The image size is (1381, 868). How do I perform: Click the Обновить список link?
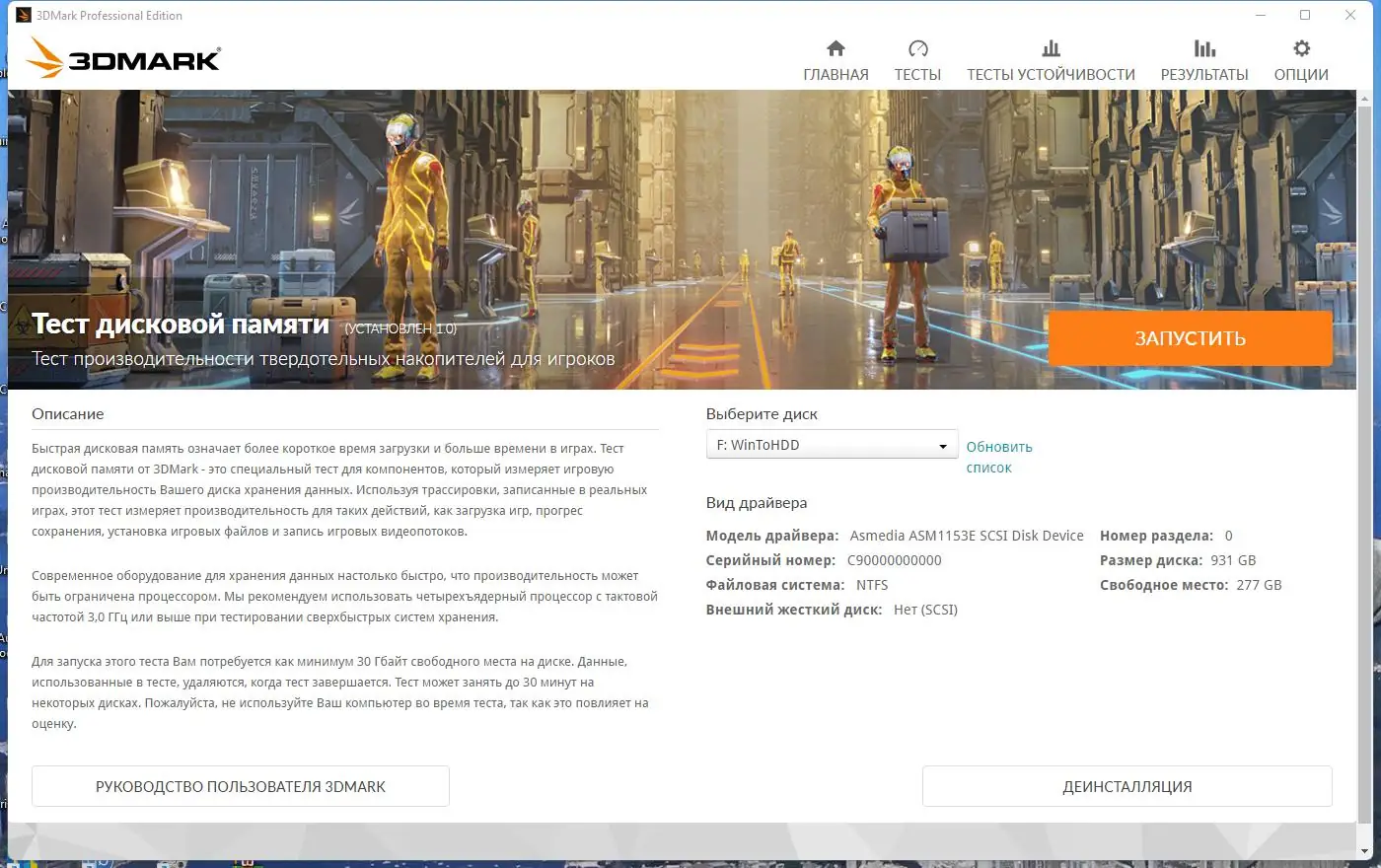(999, 457)
